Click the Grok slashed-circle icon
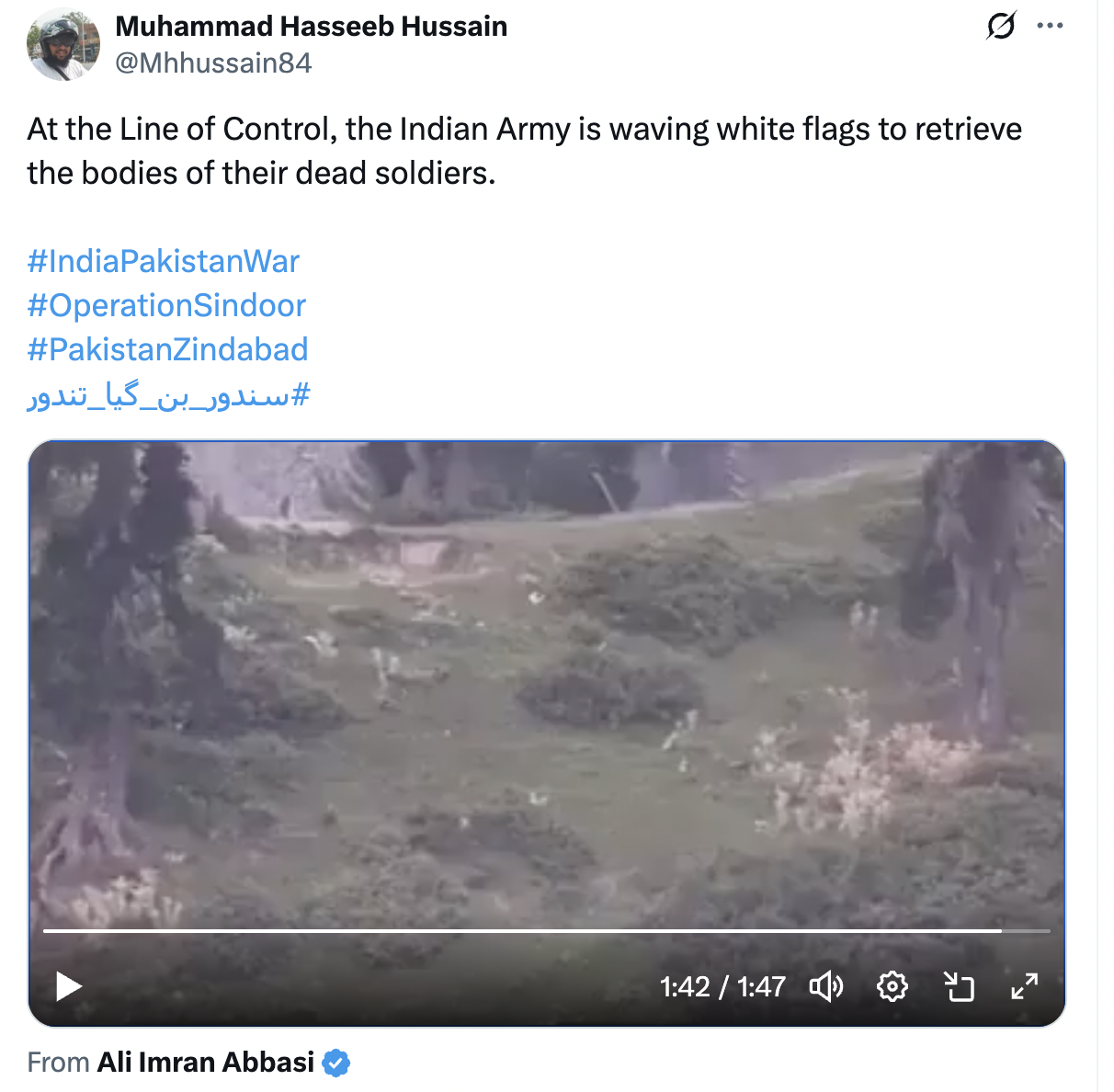The height and width of the screenshot is (1092, 1114). click(1001, 26)
